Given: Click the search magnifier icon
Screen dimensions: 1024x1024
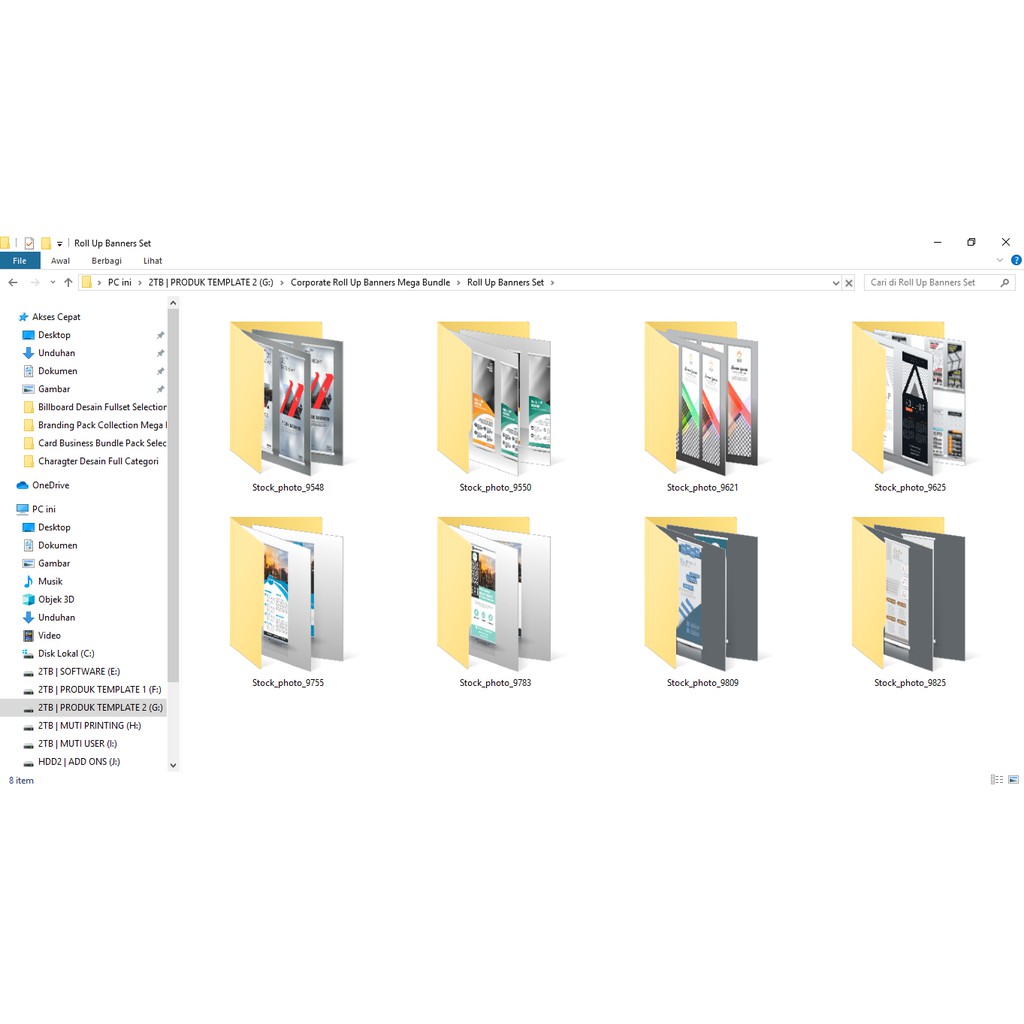Looking at the screenshot, I should pos(1005,283).
